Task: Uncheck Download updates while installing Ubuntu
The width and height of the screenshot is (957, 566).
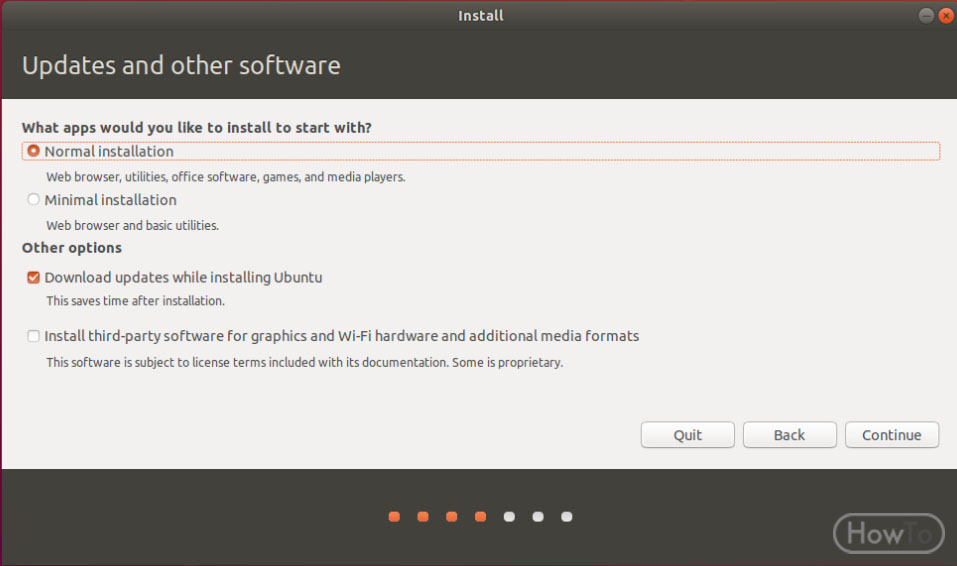Action: pyautogui.click(x=33, y=278)
